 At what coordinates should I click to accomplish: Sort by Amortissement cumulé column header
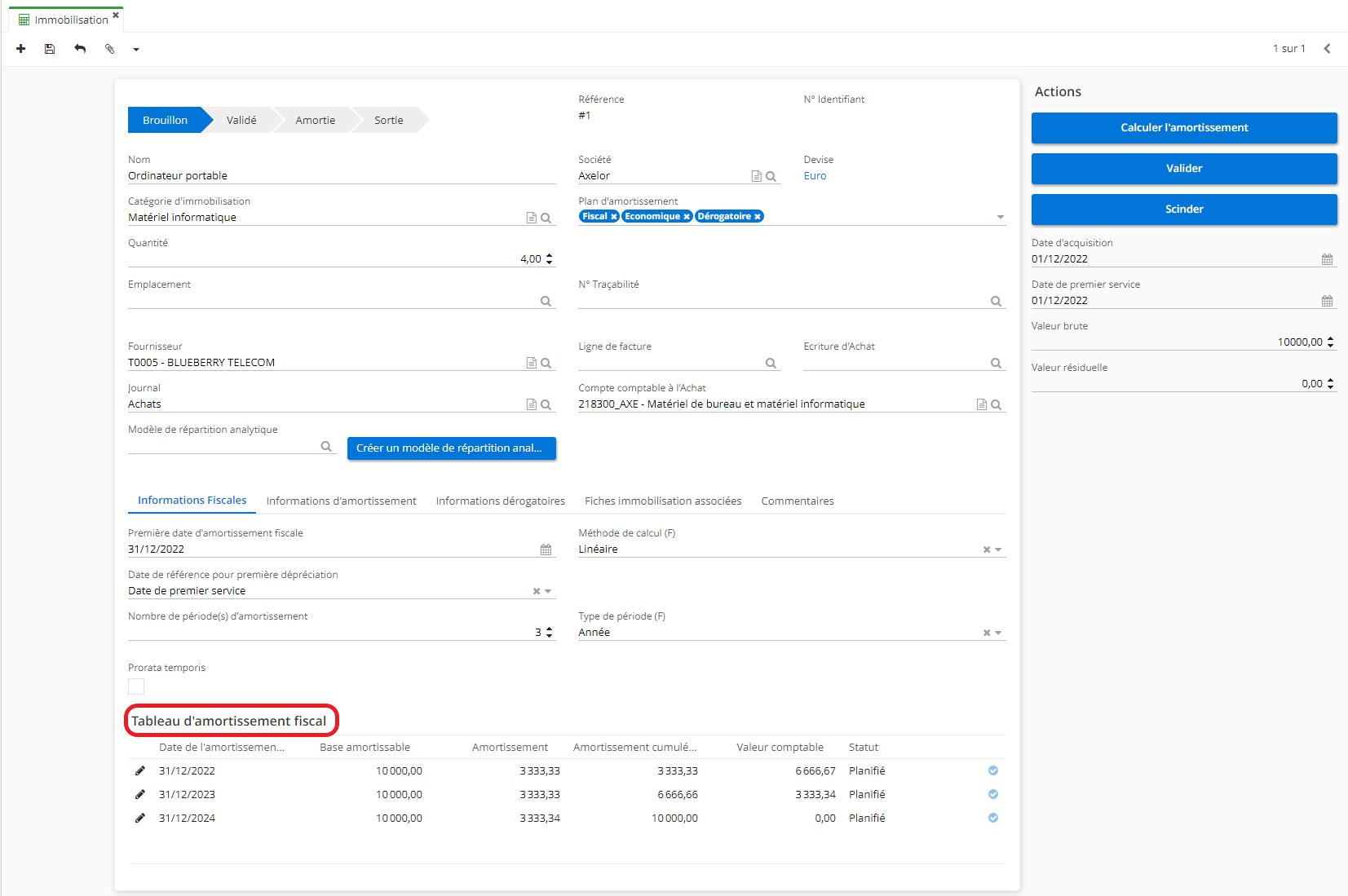point(635,748)
